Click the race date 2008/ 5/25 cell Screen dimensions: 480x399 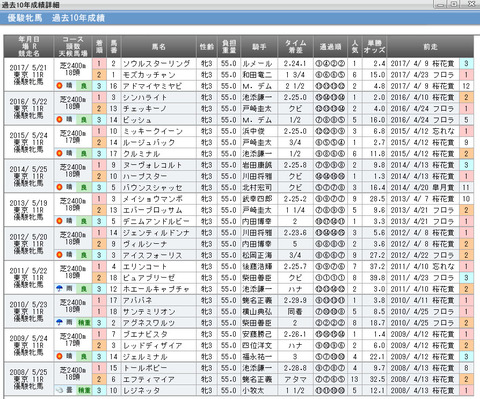point(29,379)
